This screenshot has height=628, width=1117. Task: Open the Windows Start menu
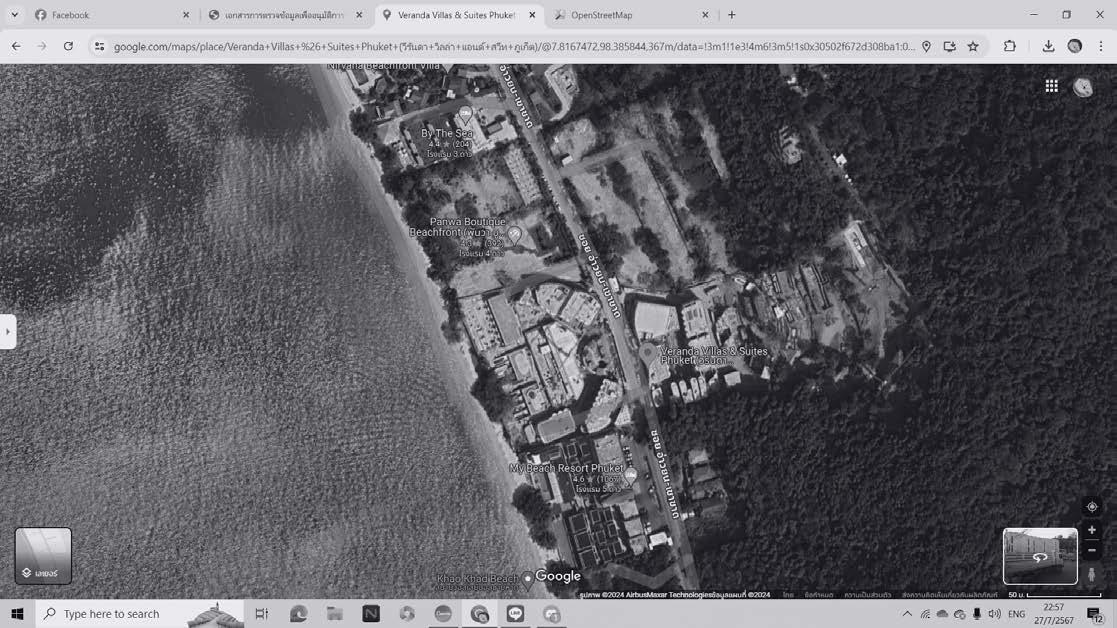pyautogui.click(x=17, y=614)
